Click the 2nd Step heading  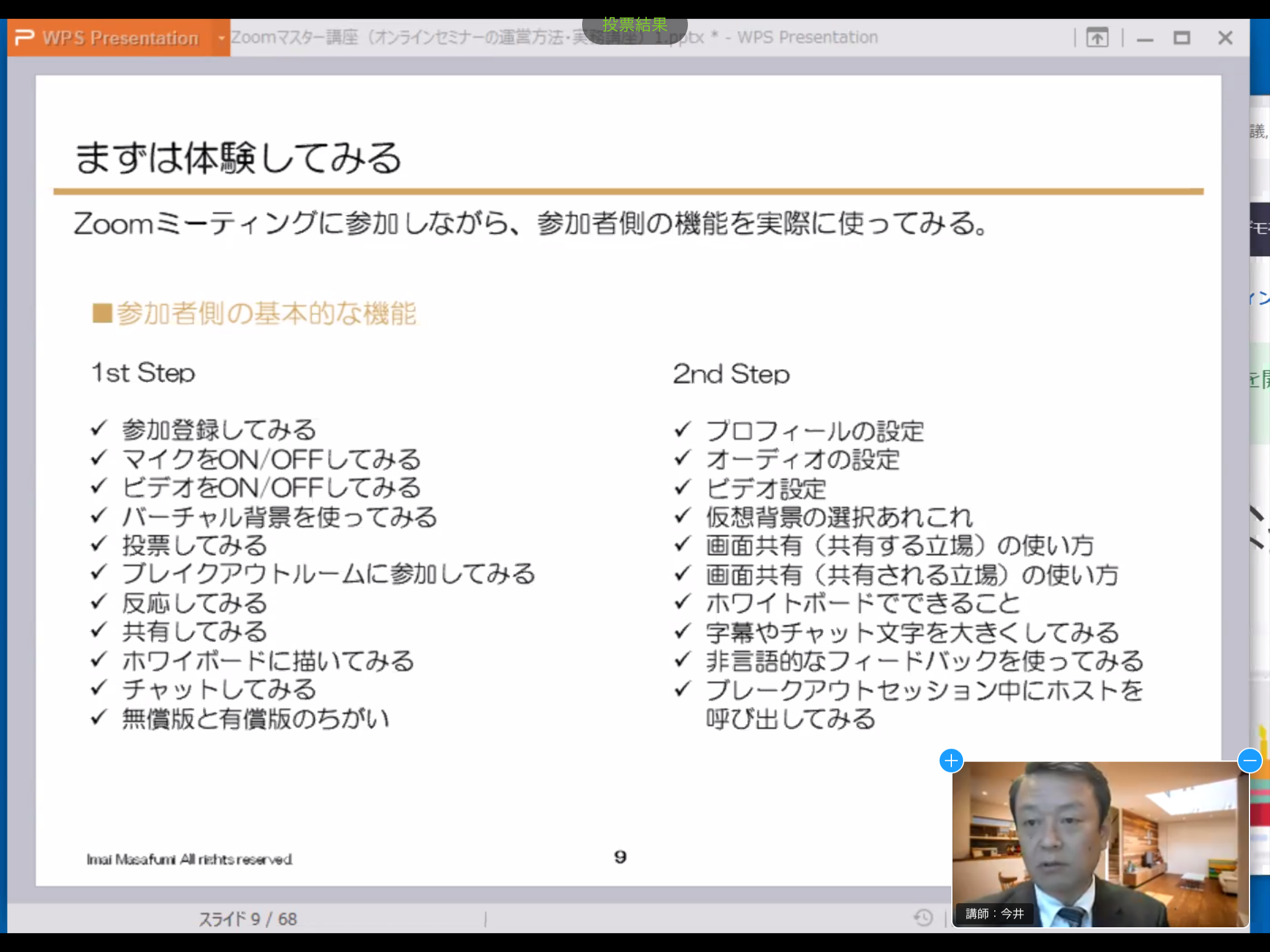(x=731, y=374)
